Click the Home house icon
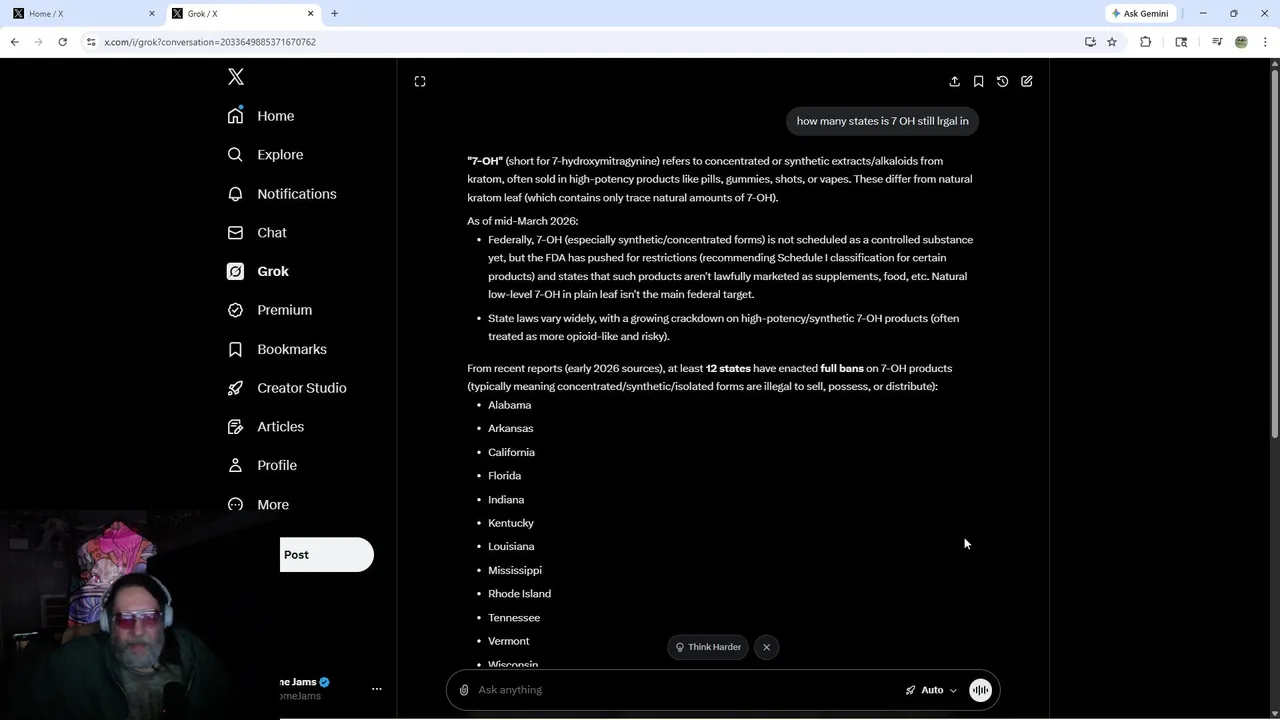This screenshot has width=1280, height=720. [235, 116]
